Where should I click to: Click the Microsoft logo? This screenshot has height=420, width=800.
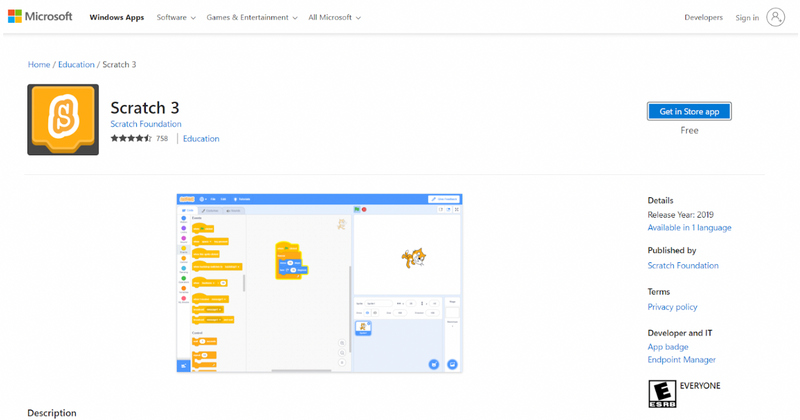(x=40, y=17)
